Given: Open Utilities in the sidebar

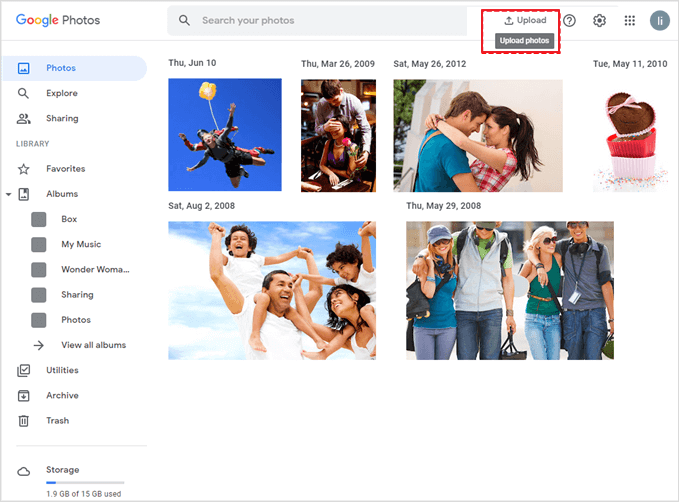Looking at the screenshot, I should (x=62, y=370).
